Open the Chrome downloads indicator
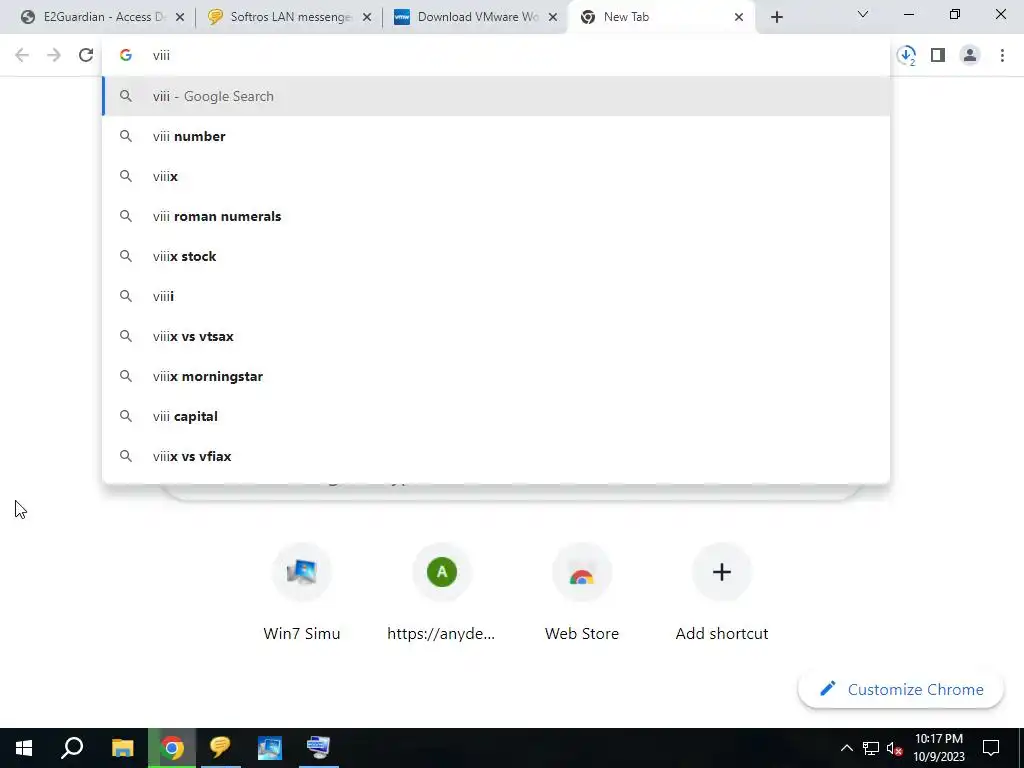Viewport: 1024px width, 768px height. click(906, 56)
